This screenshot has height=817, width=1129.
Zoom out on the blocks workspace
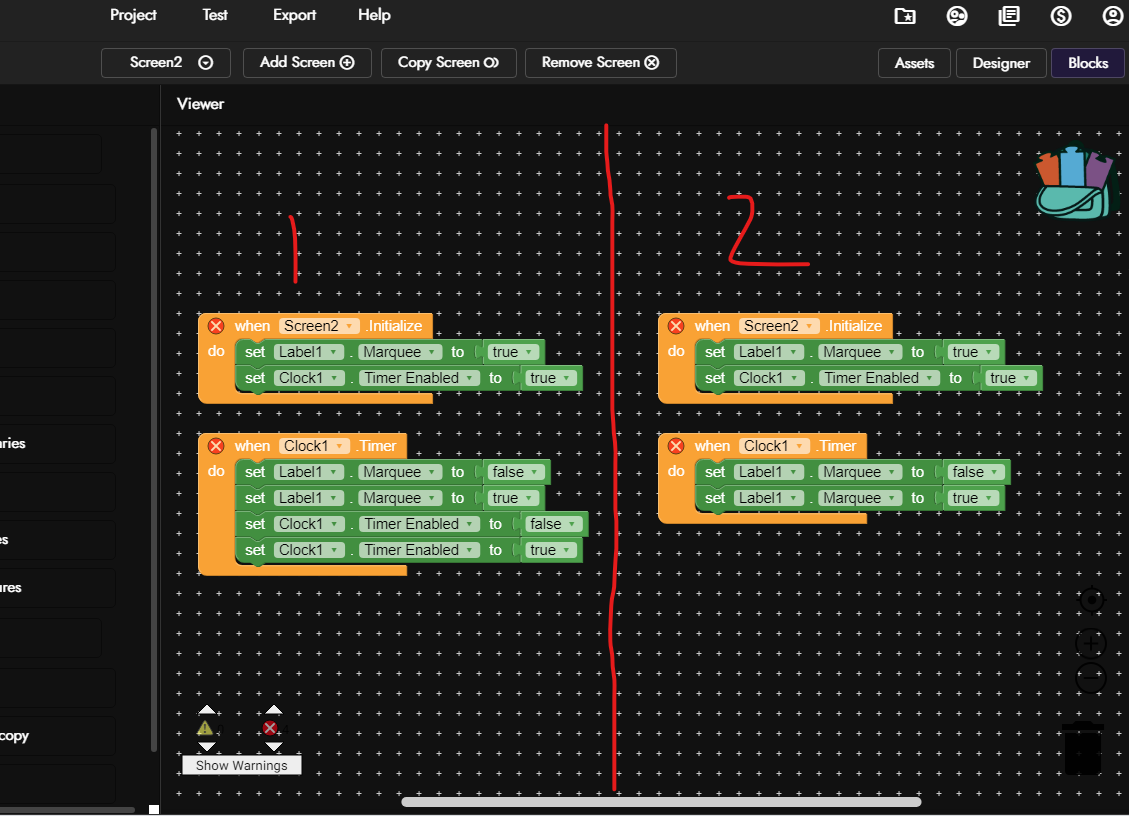1090,678
